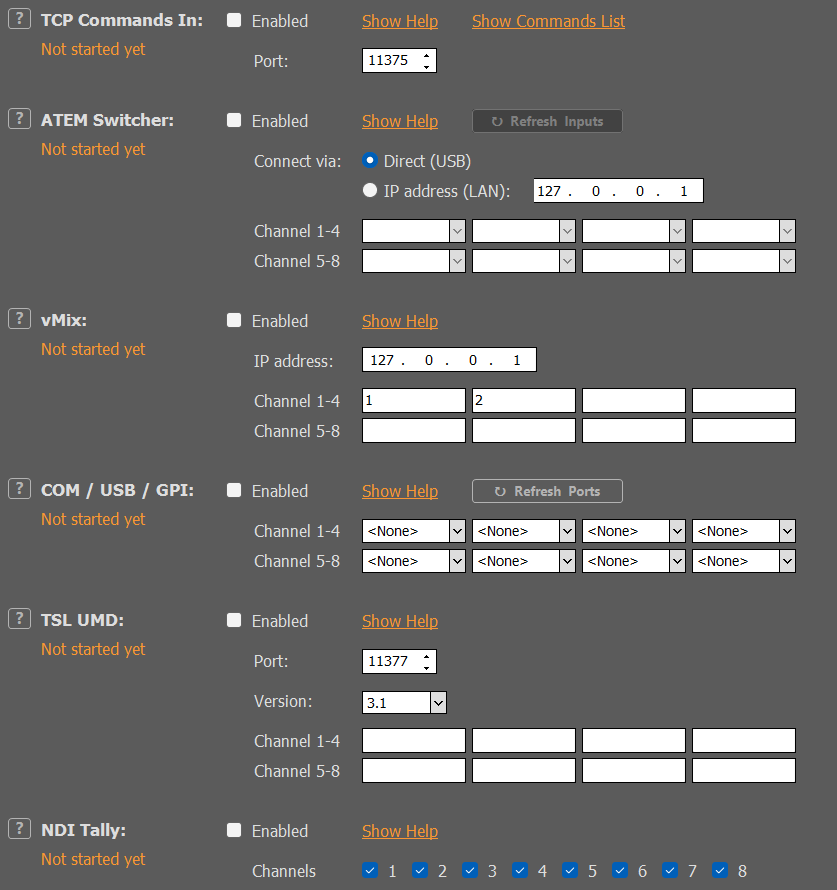Image resolution: width=837 pixels, height=890 pixels.
Task: Click vMix channel field containing 1
Action: [x=414, y=401]
